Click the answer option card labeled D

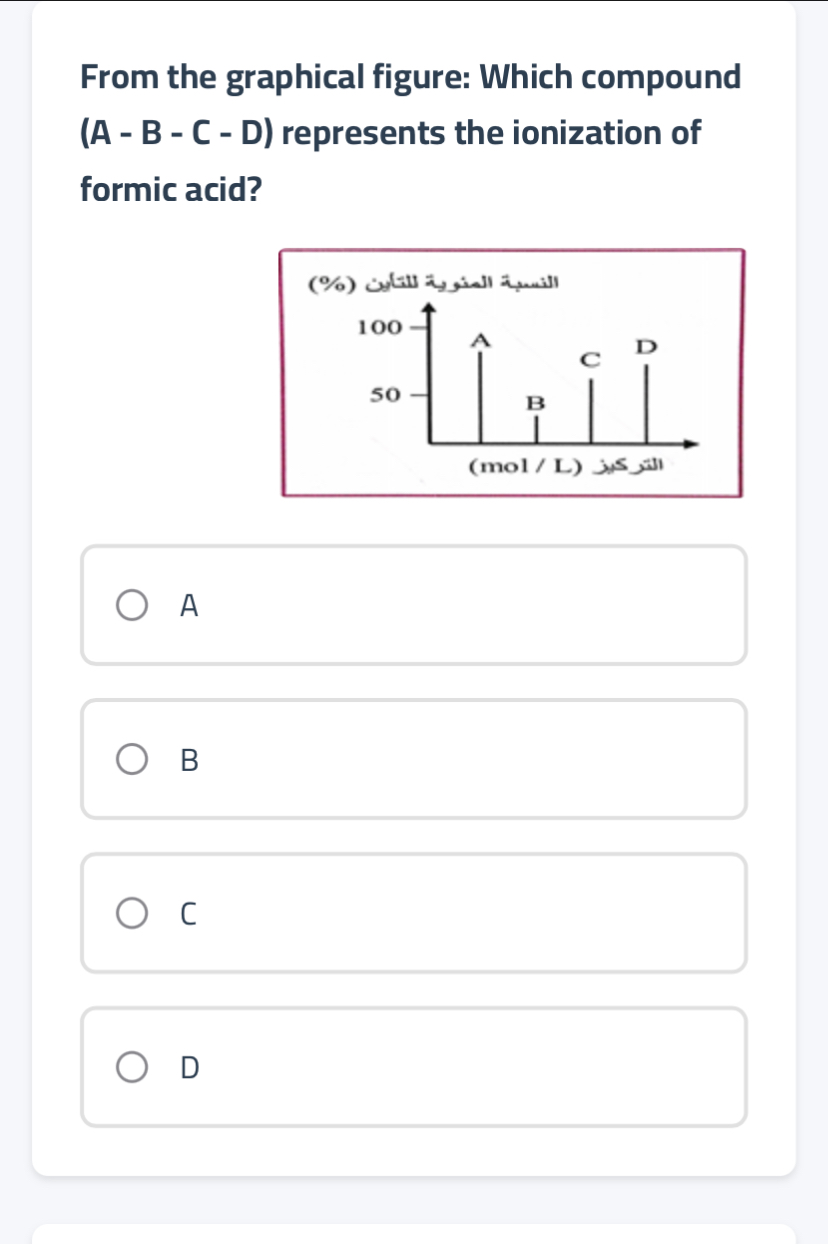[413, 1067]
